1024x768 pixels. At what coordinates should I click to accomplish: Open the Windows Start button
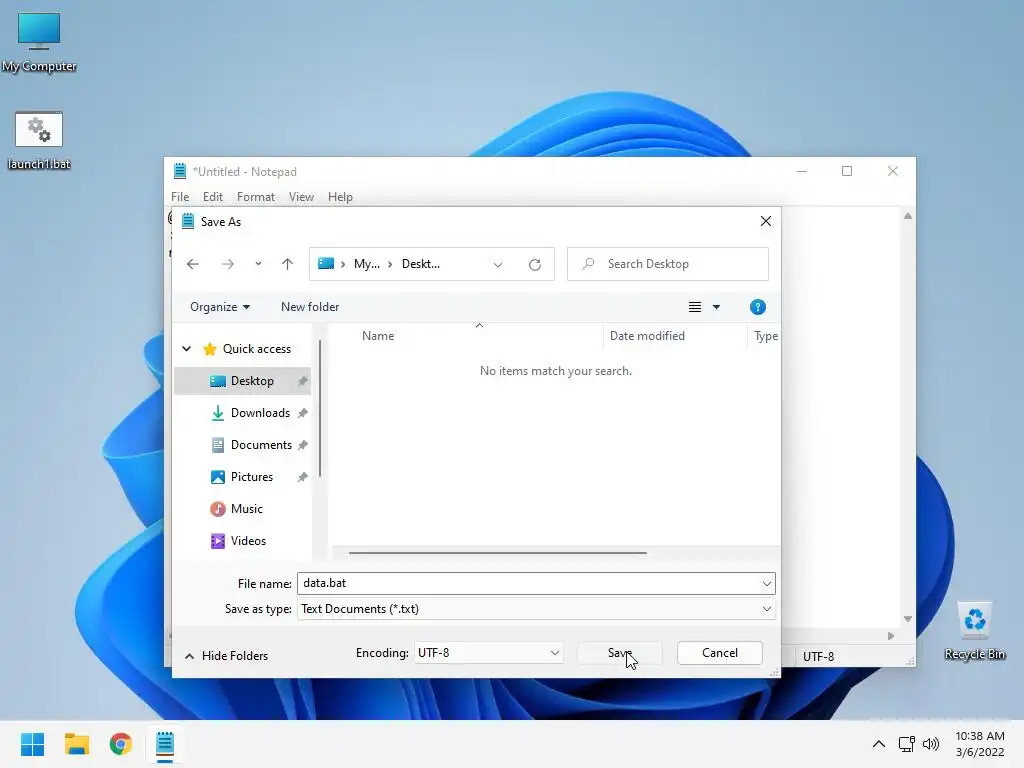click(32, 744)
